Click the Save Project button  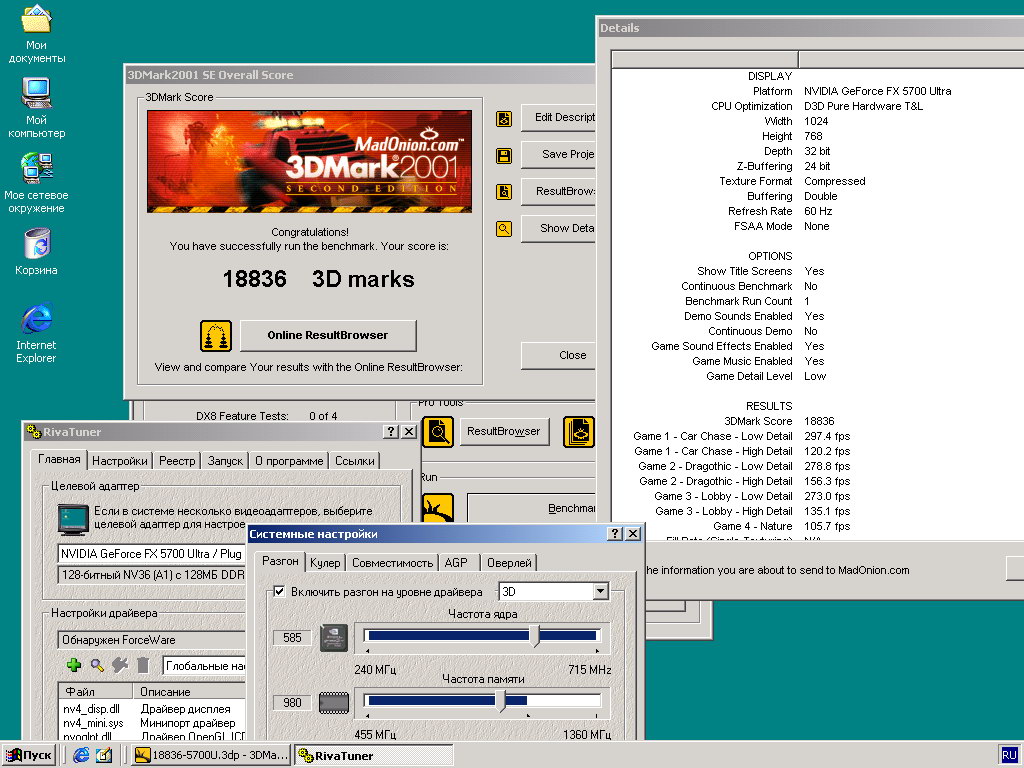tap(558, 155)
